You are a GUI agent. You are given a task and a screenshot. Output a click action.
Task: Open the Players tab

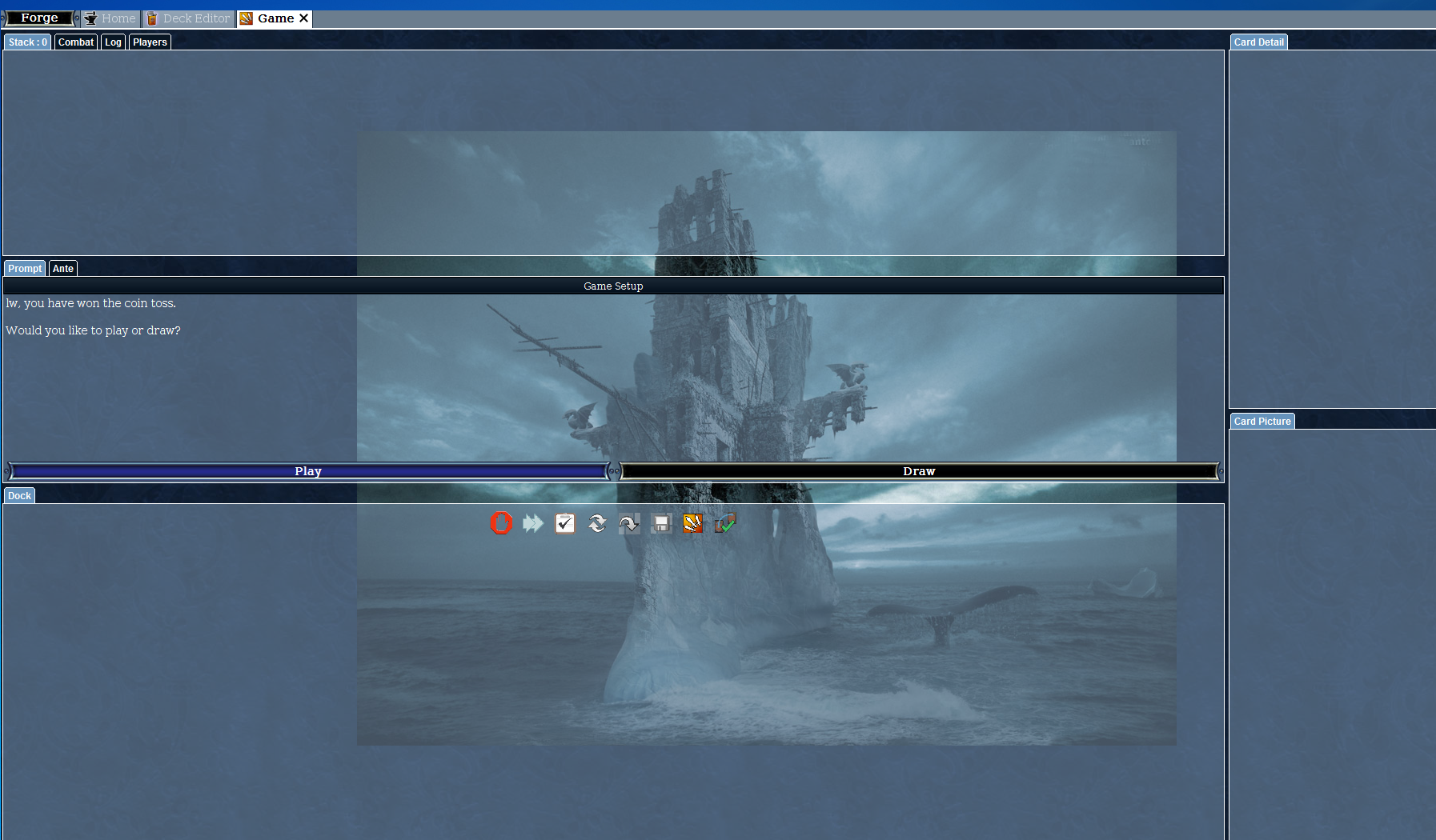[x=150, y=42]
